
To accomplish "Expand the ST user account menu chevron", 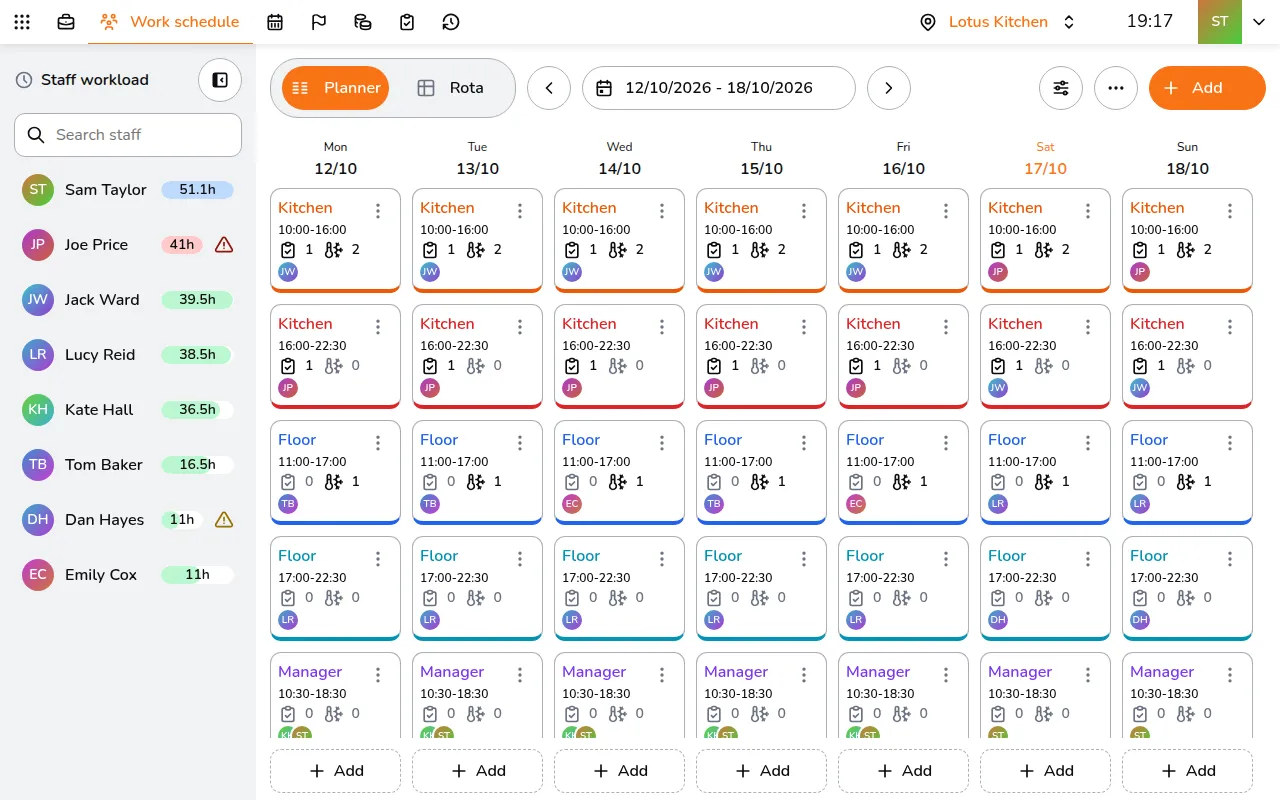I will click(1259, 22).
